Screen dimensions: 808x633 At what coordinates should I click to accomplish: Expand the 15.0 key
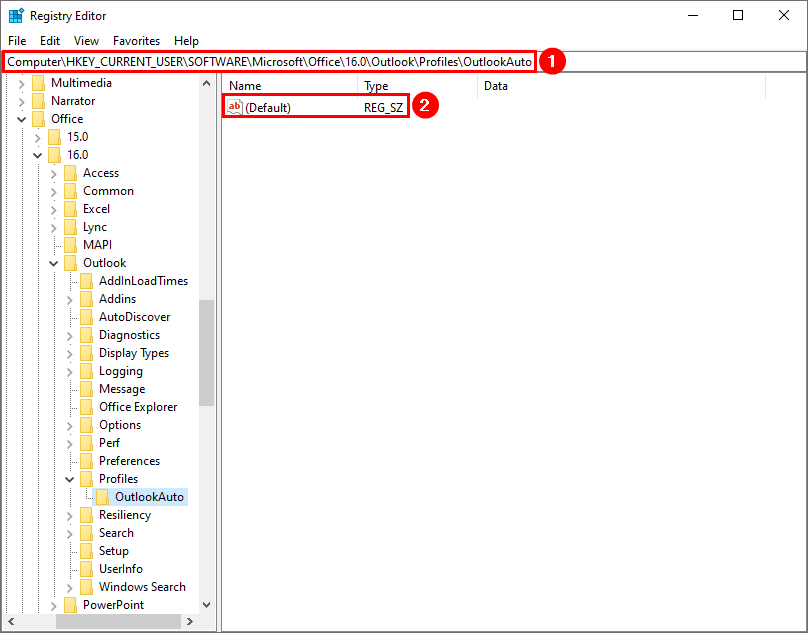[38, 138]
